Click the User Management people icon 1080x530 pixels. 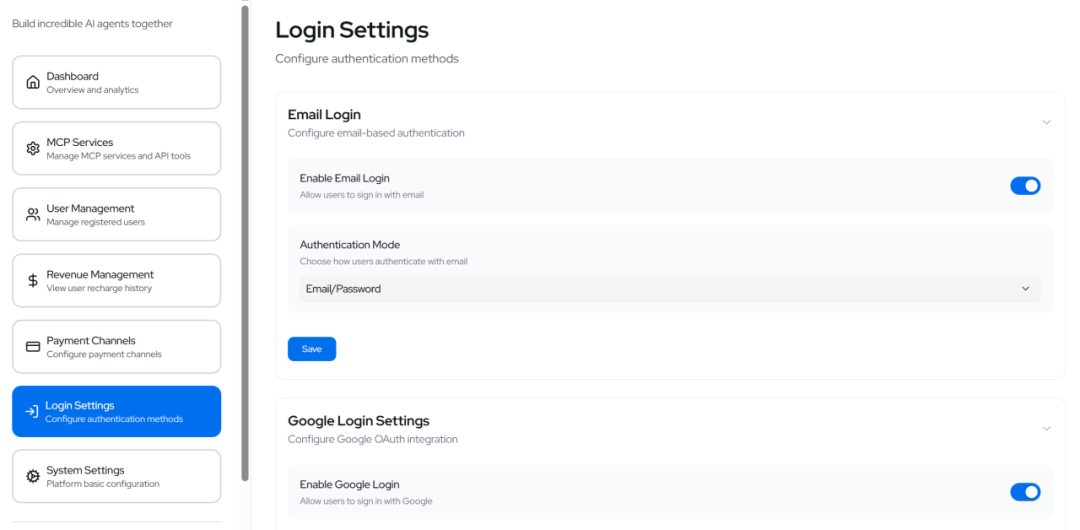pos(32,215)
